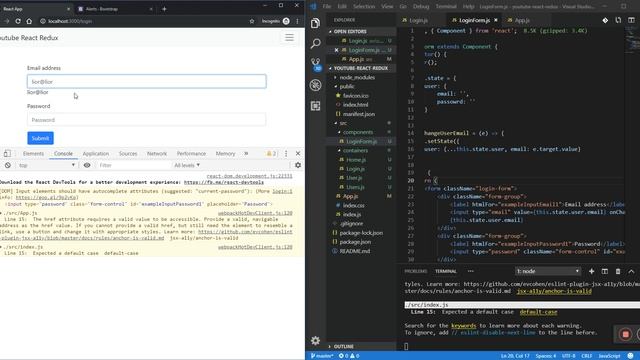Maximize the terminal panel with chevron
This screenshot has width=640, height=360.
coord(631,271)
